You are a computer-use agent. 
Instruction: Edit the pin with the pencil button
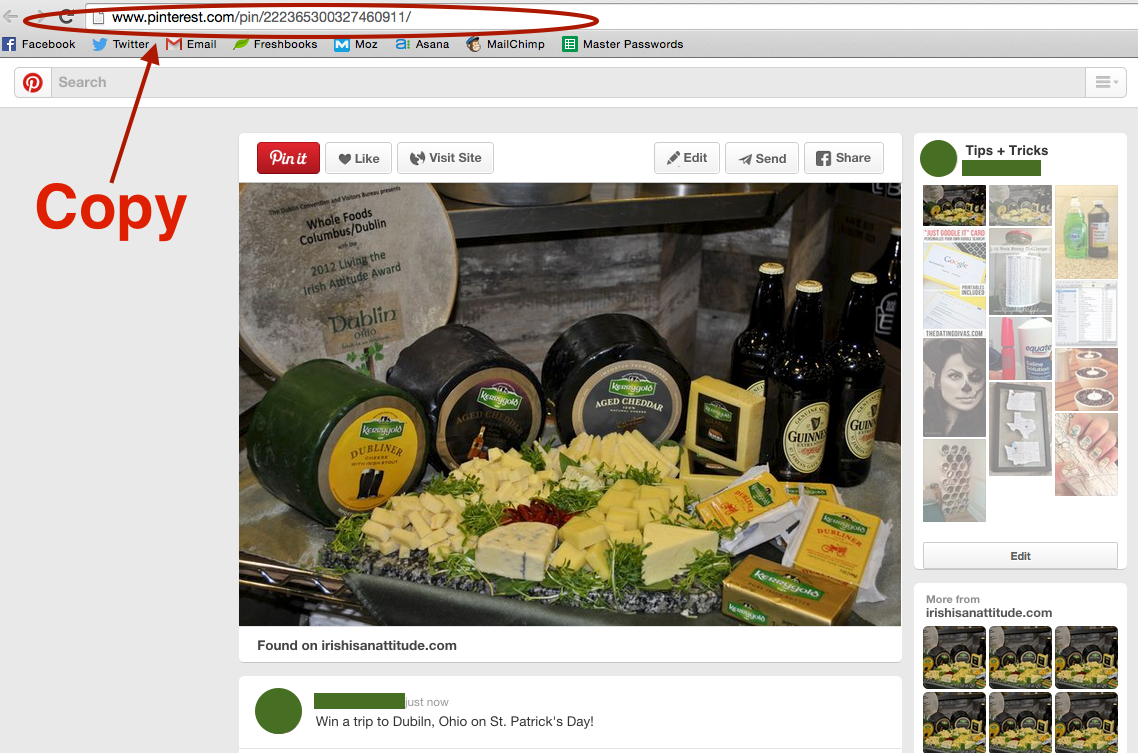pyautogui.click(x=687, y=158)
